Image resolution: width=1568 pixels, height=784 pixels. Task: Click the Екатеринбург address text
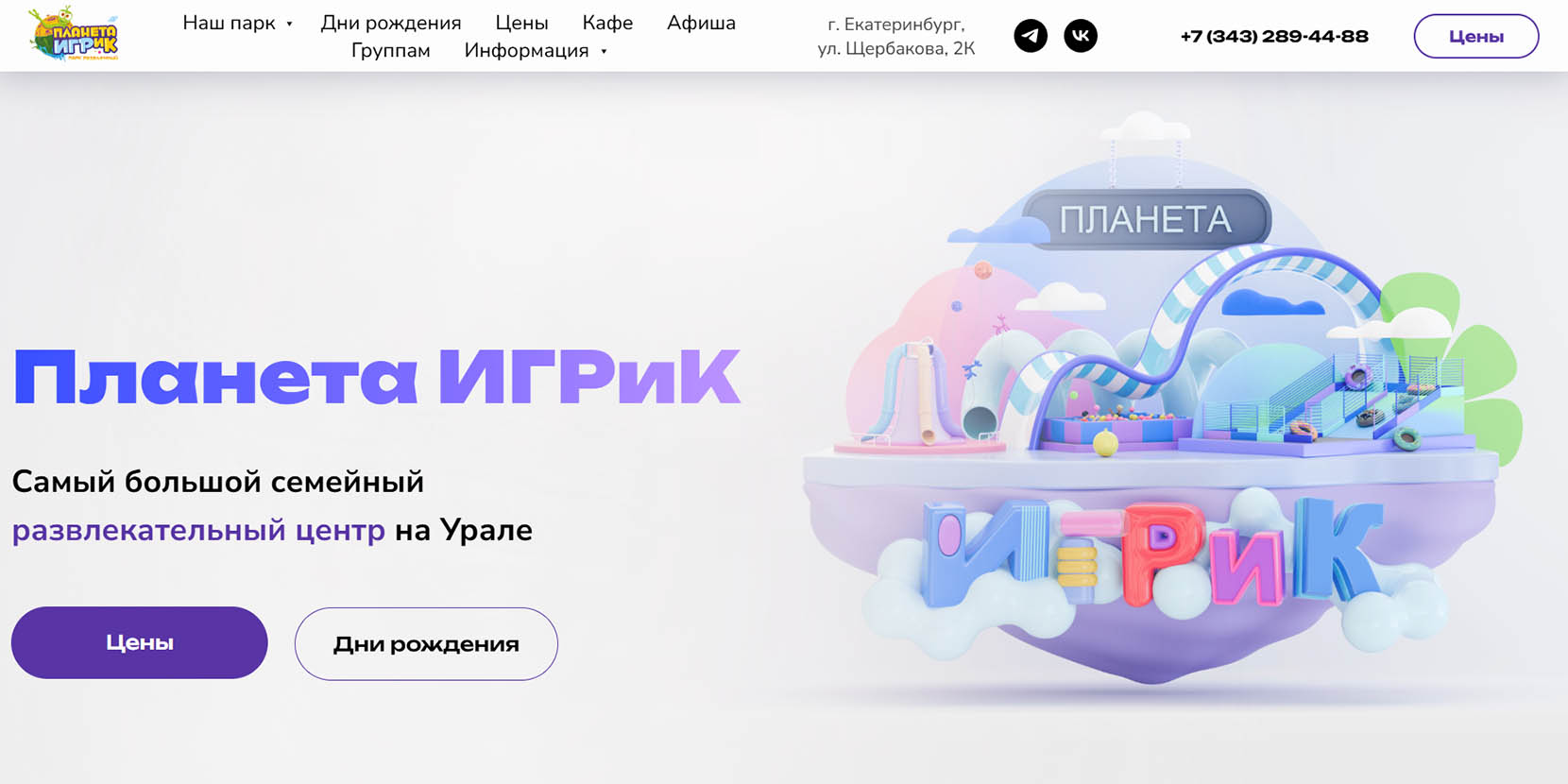896,37
